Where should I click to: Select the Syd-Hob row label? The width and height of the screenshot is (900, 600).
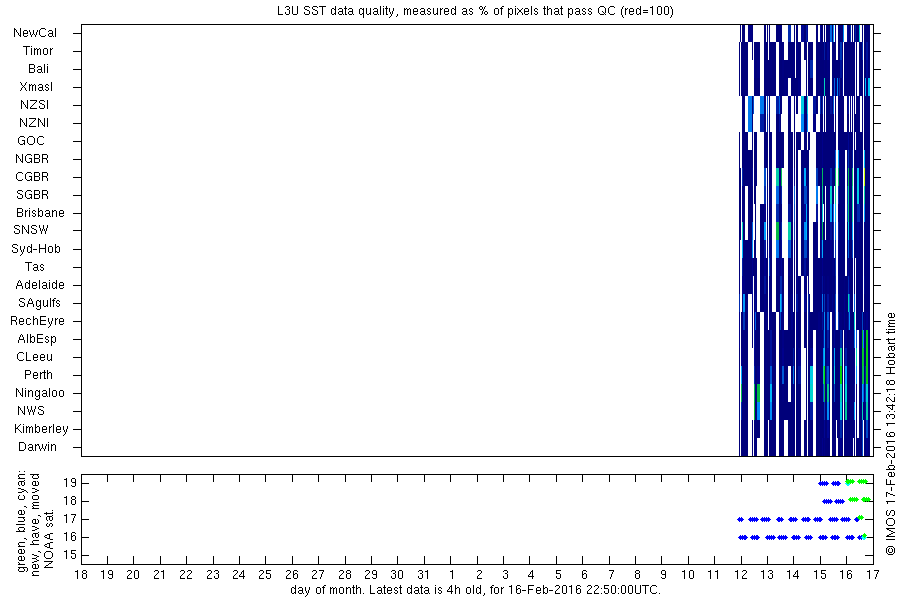36,249
